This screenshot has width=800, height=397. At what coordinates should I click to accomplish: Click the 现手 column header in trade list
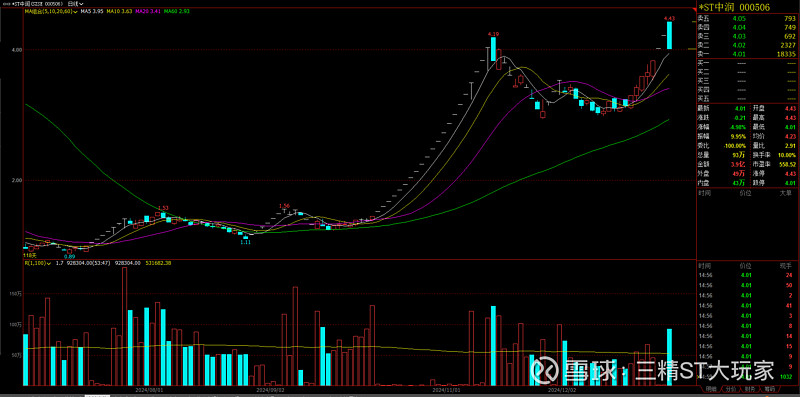click(786, 266)
